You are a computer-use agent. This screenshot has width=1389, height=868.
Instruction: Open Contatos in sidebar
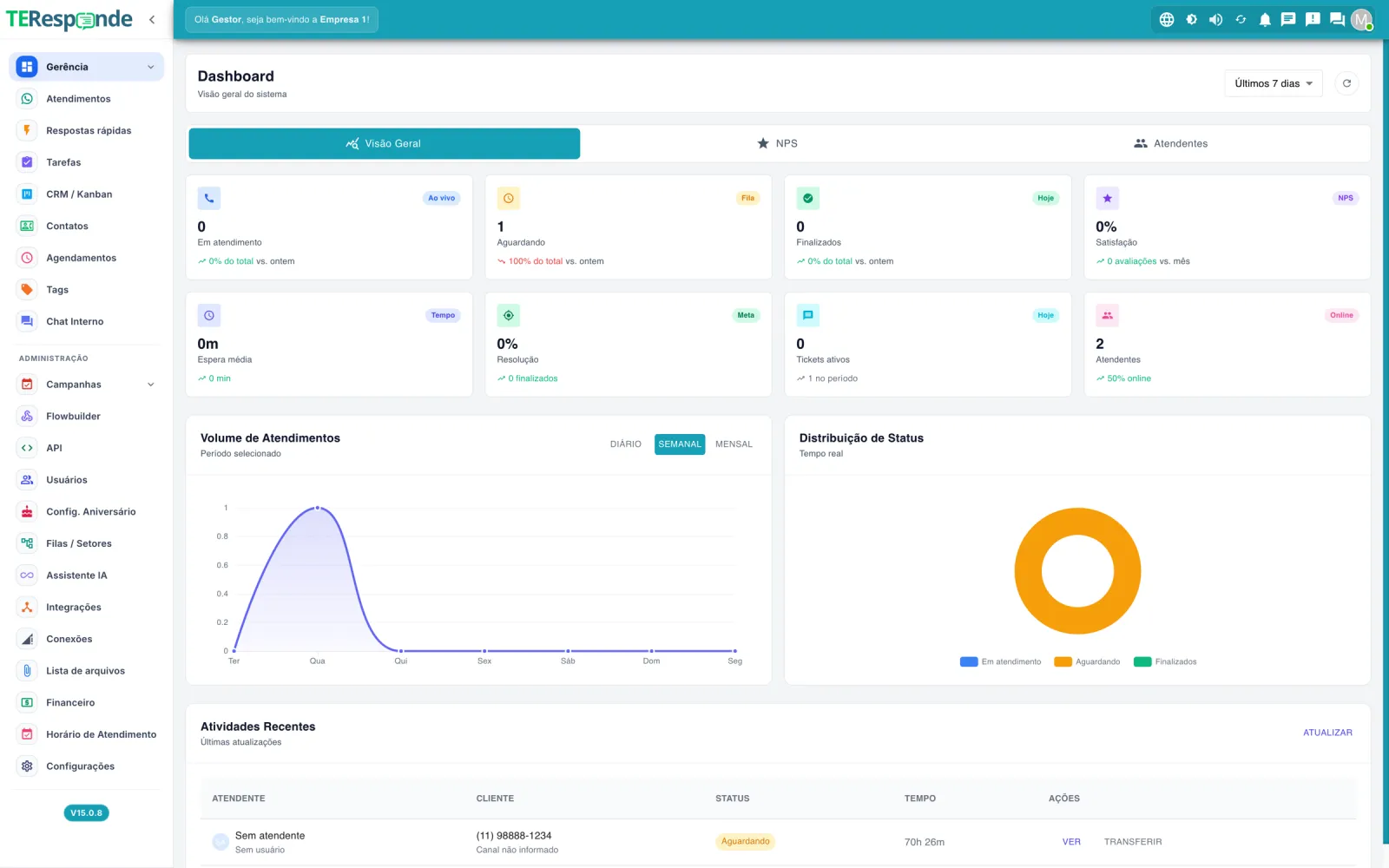[86, 226]
